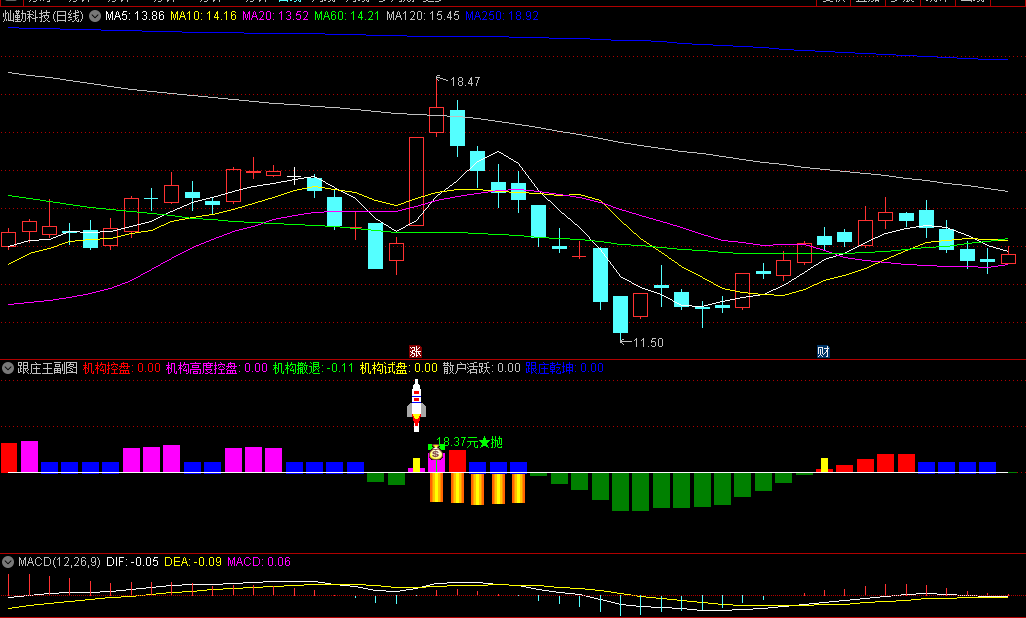1026x618 pixels.
Task: Click the magenta MA20: 13.52 label
Action: click(275, 16)
